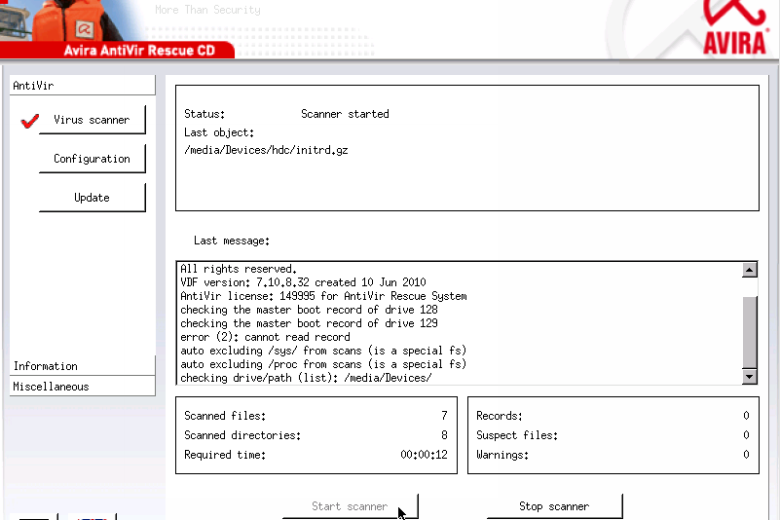
Task: Click the 'Last object:' label
Action: (x=219, y=133)
